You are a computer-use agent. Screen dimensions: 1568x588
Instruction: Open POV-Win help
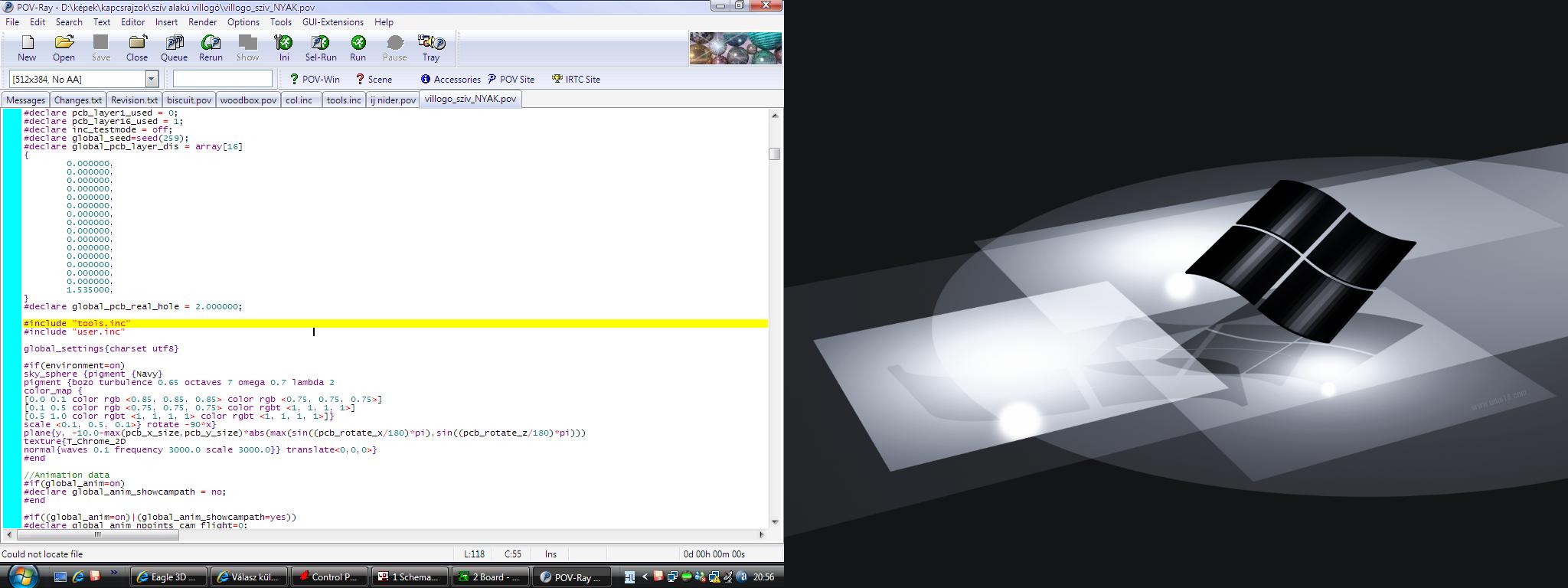tap(315, 79)
